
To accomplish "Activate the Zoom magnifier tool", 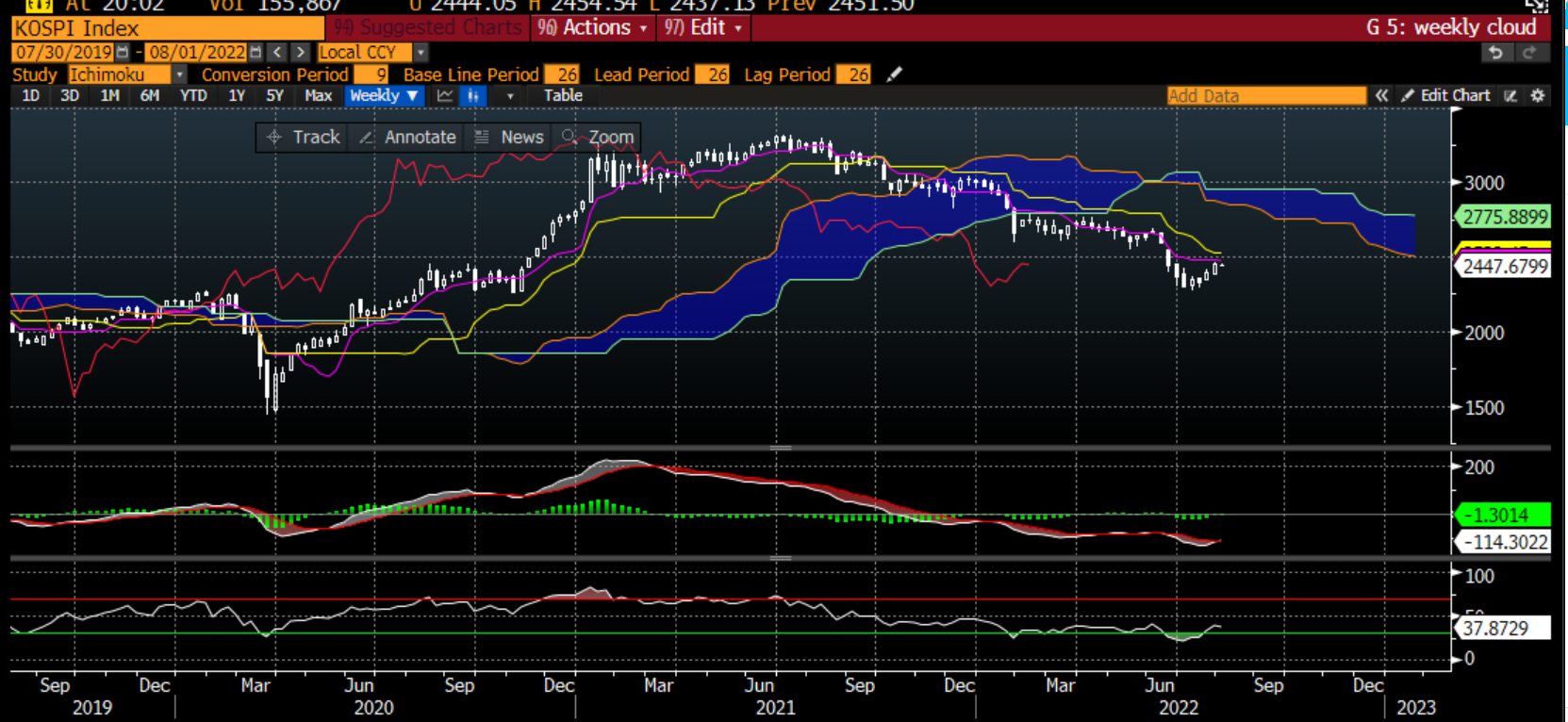I will 598,137.
